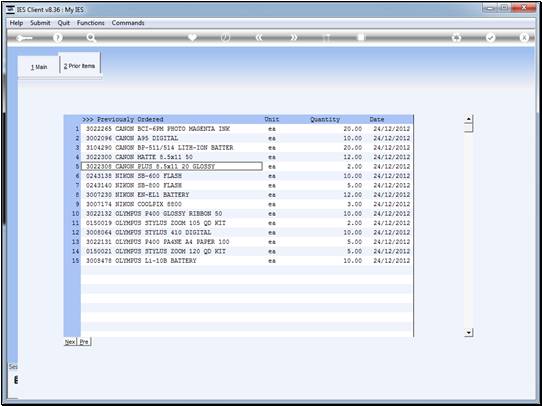542x406 pixels.
Task: Click the round X quit icon
Action: 524,38
